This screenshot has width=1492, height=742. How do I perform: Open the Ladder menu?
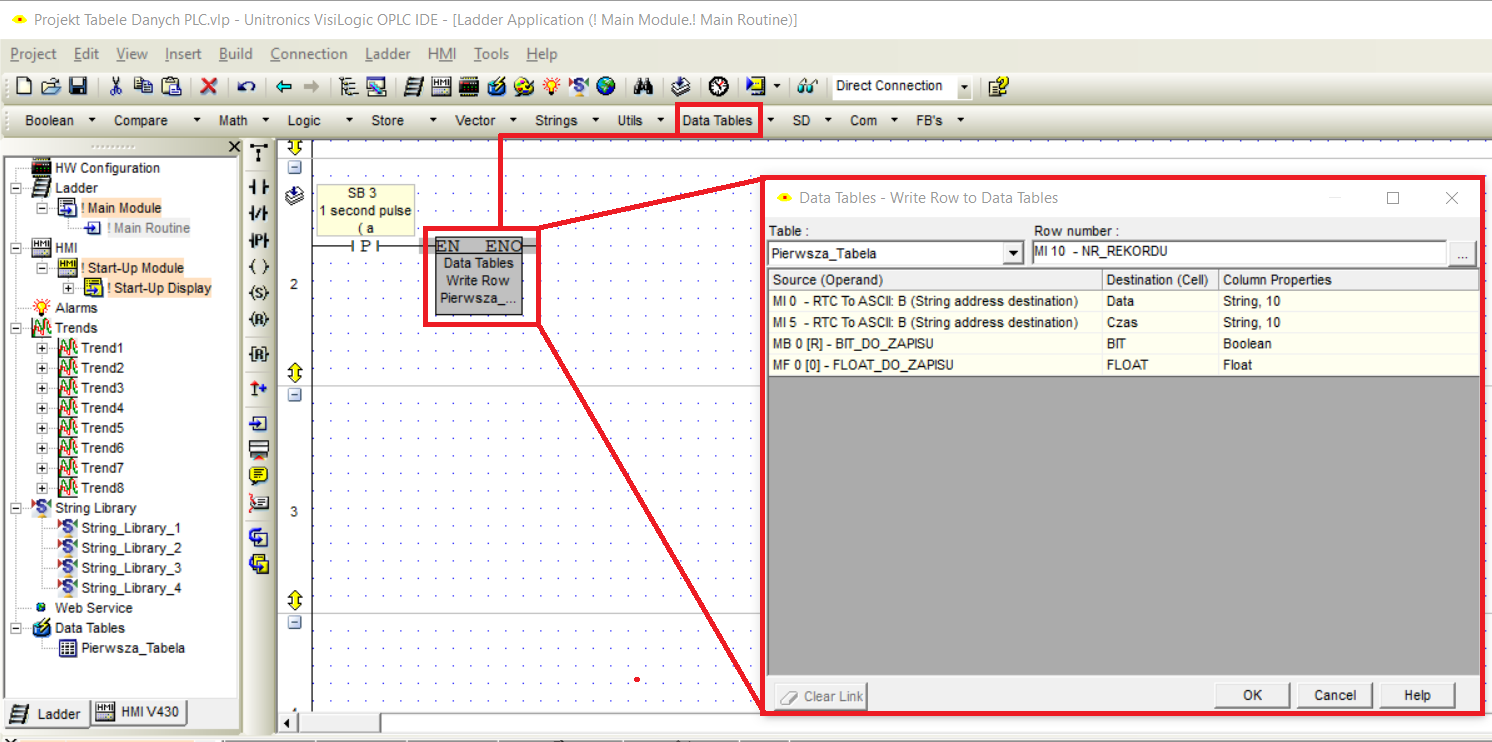click(x=387, y=54)
